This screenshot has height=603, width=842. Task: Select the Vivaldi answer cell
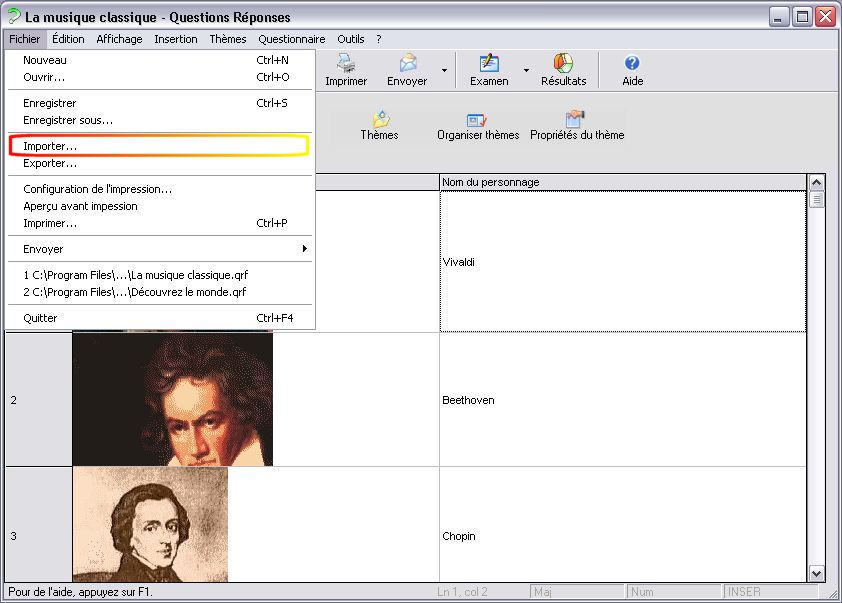click(623, 261)
